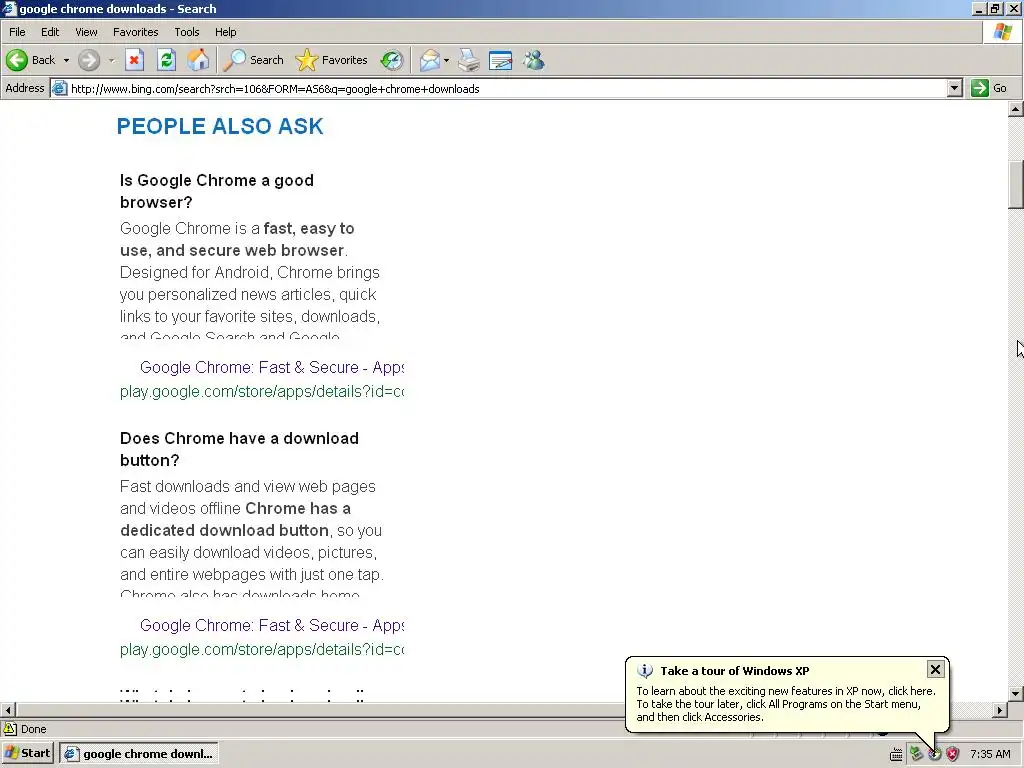
Task: Expand the Back button history dropdown
Action: click(66, 60)
